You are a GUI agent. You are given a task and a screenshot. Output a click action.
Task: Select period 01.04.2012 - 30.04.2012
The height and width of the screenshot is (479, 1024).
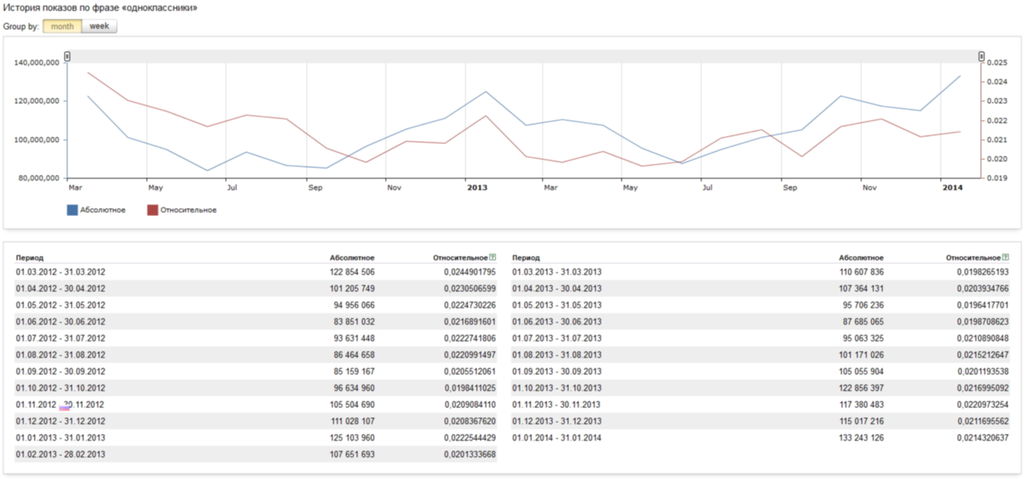[x=61, y=288]
